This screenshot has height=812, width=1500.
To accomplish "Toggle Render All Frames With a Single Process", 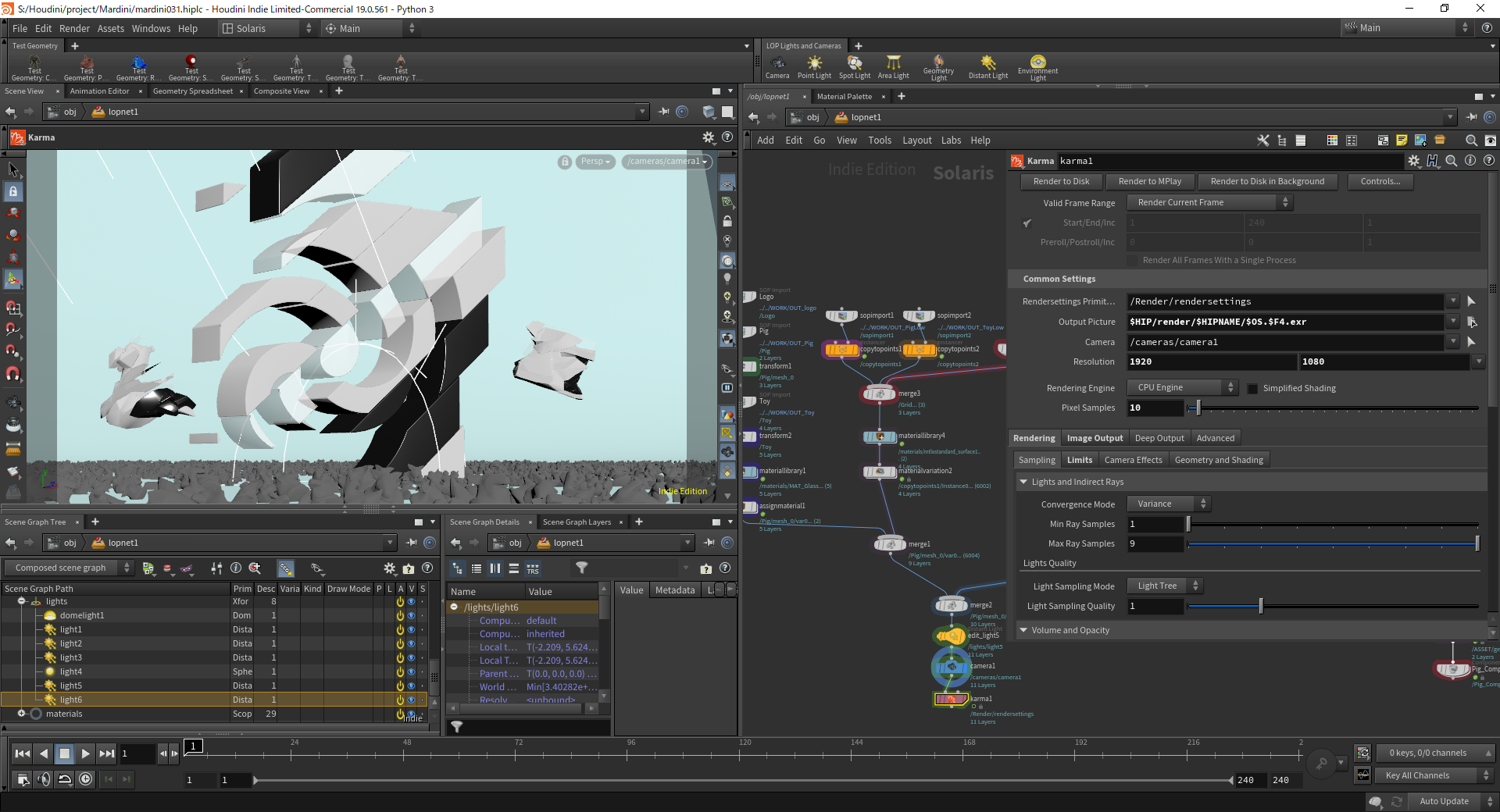I will [x=1132, y=261].
